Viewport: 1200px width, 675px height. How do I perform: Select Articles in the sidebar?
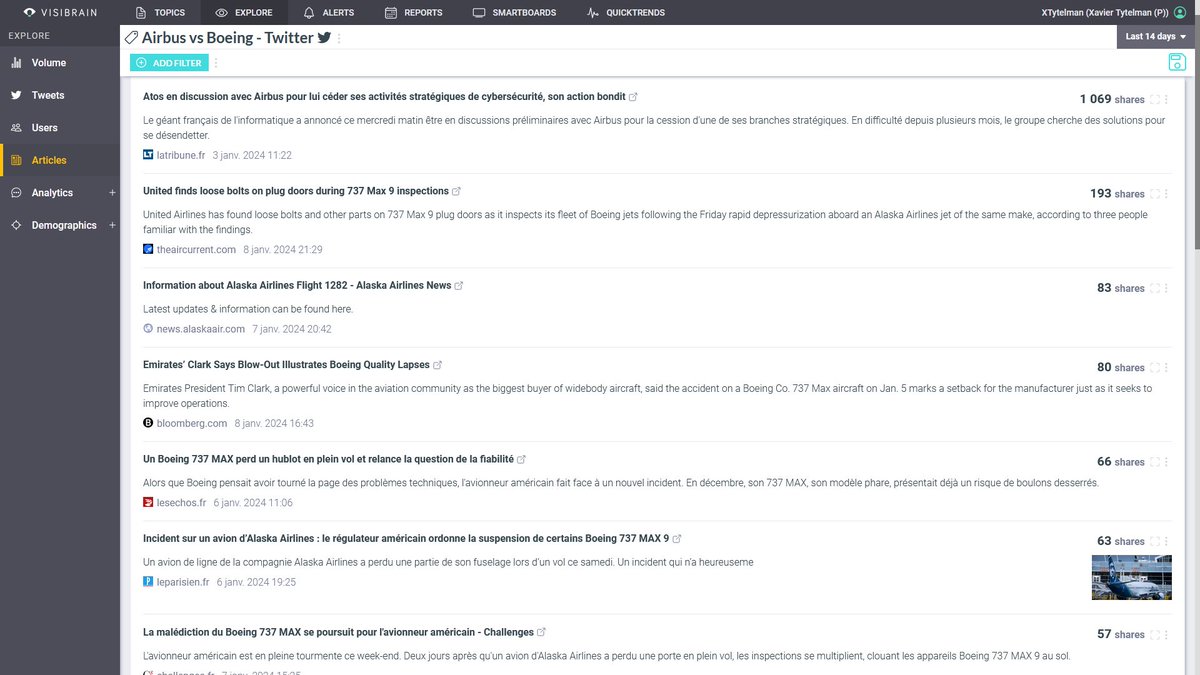(x=59, y=160)
